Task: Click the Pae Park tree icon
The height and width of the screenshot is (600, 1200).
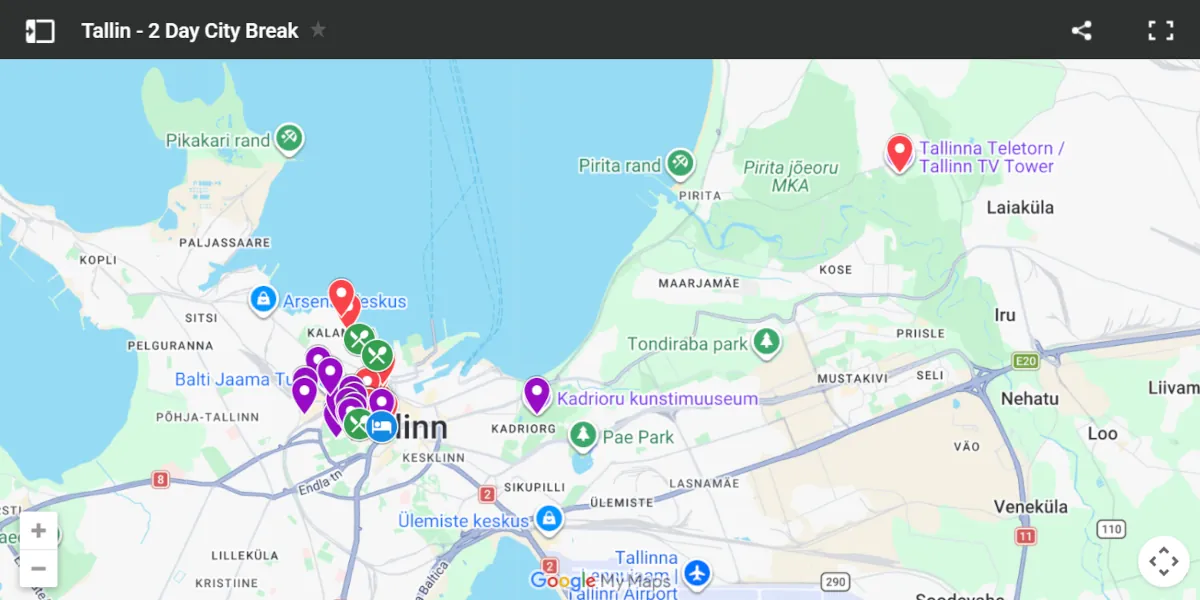Action: (583, 436)
